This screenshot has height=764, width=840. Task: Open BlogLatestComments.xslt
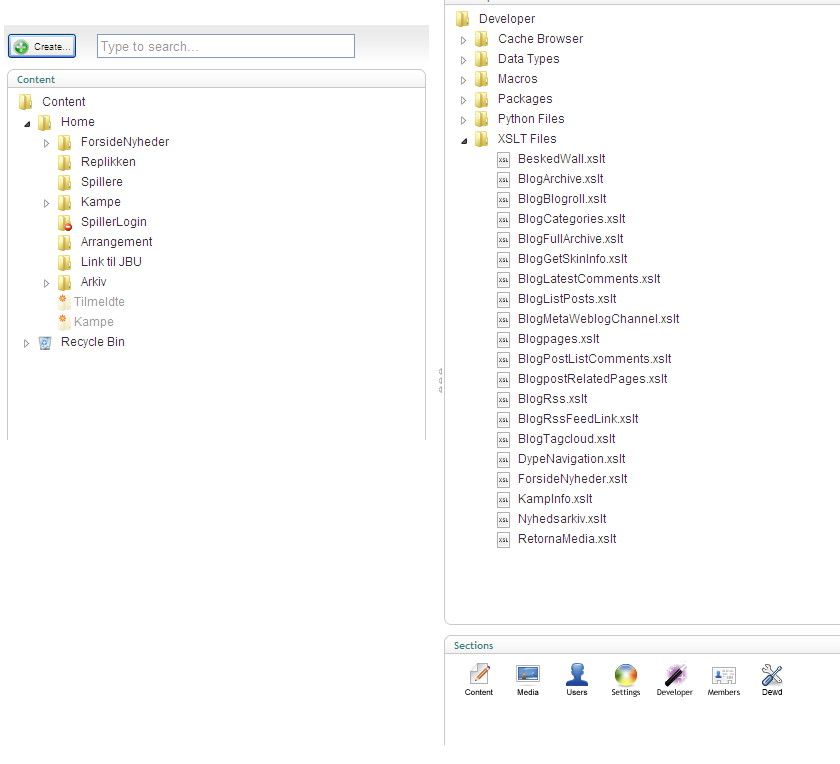point(589,279)
